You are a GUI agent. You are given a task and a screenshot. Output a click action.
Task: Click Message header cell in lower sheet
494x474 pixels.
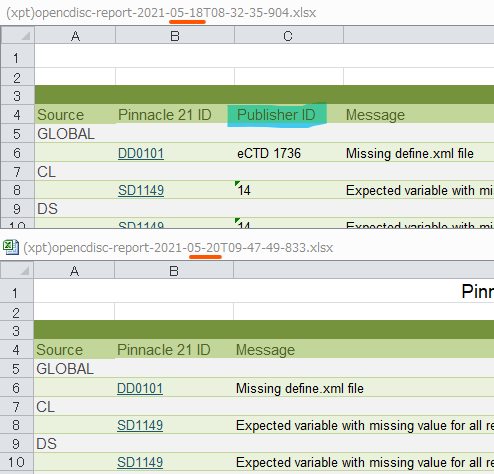[265, 350]
